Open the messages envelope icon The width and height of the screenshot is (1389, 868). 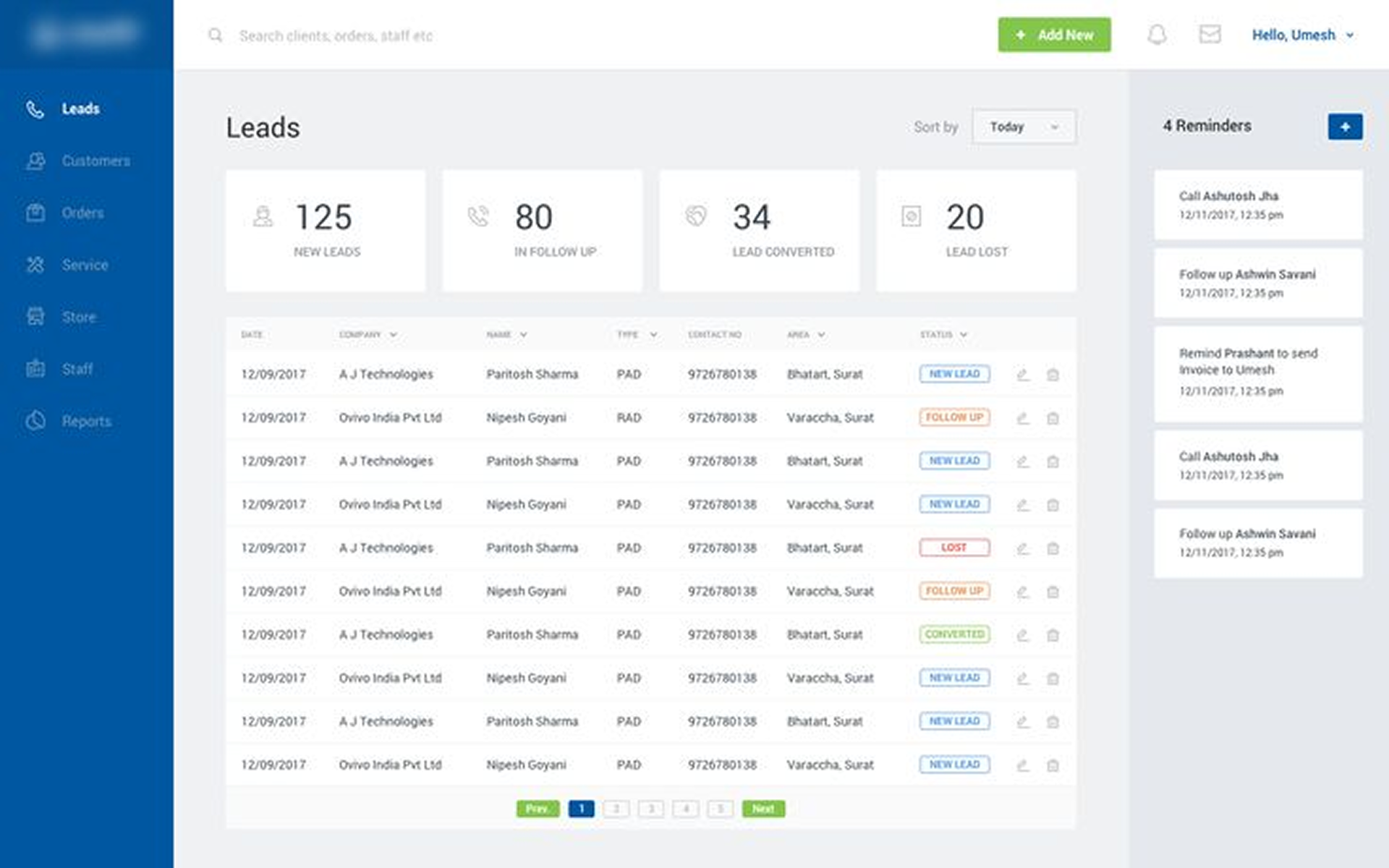[x=1210, y=34]
